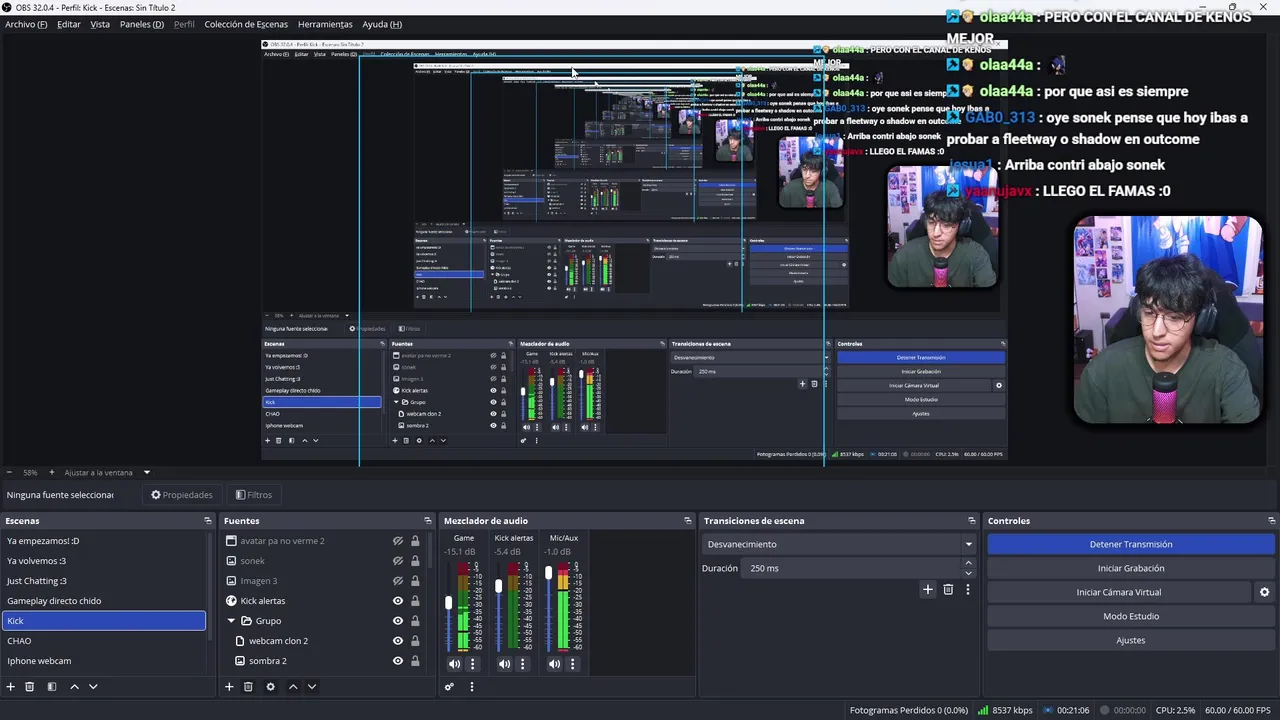
Task: Zoom out preview with minus icon
Action: point(9,472)
